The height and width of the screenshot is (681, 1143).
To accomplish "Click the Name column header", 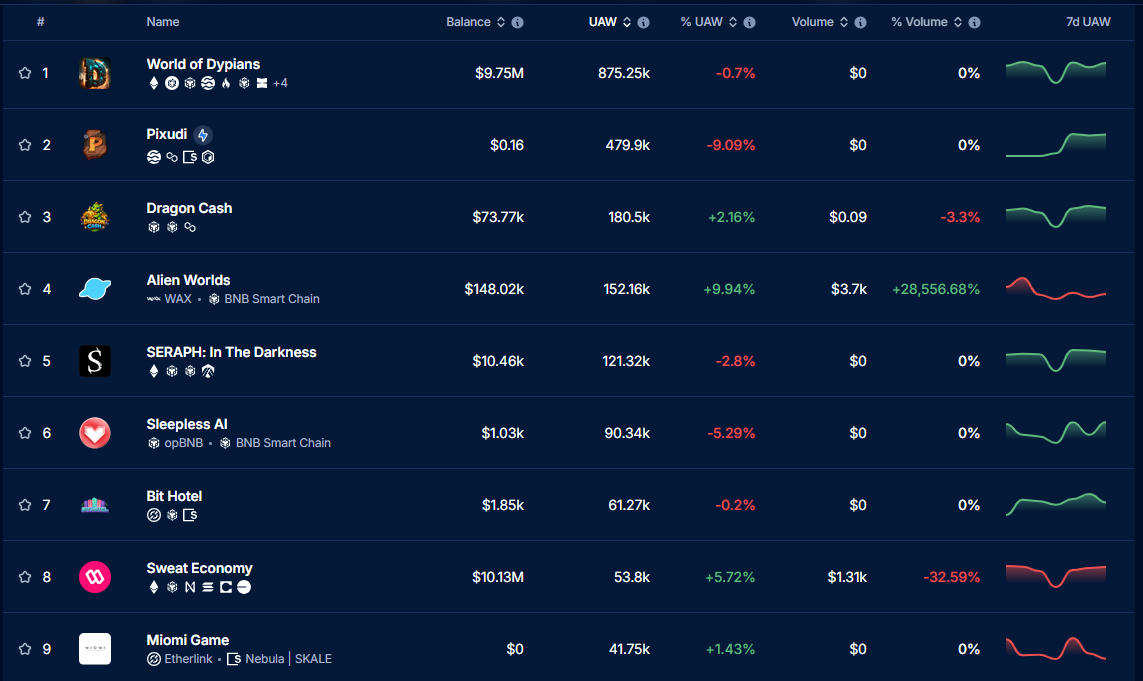I will [x=163, y=22].
